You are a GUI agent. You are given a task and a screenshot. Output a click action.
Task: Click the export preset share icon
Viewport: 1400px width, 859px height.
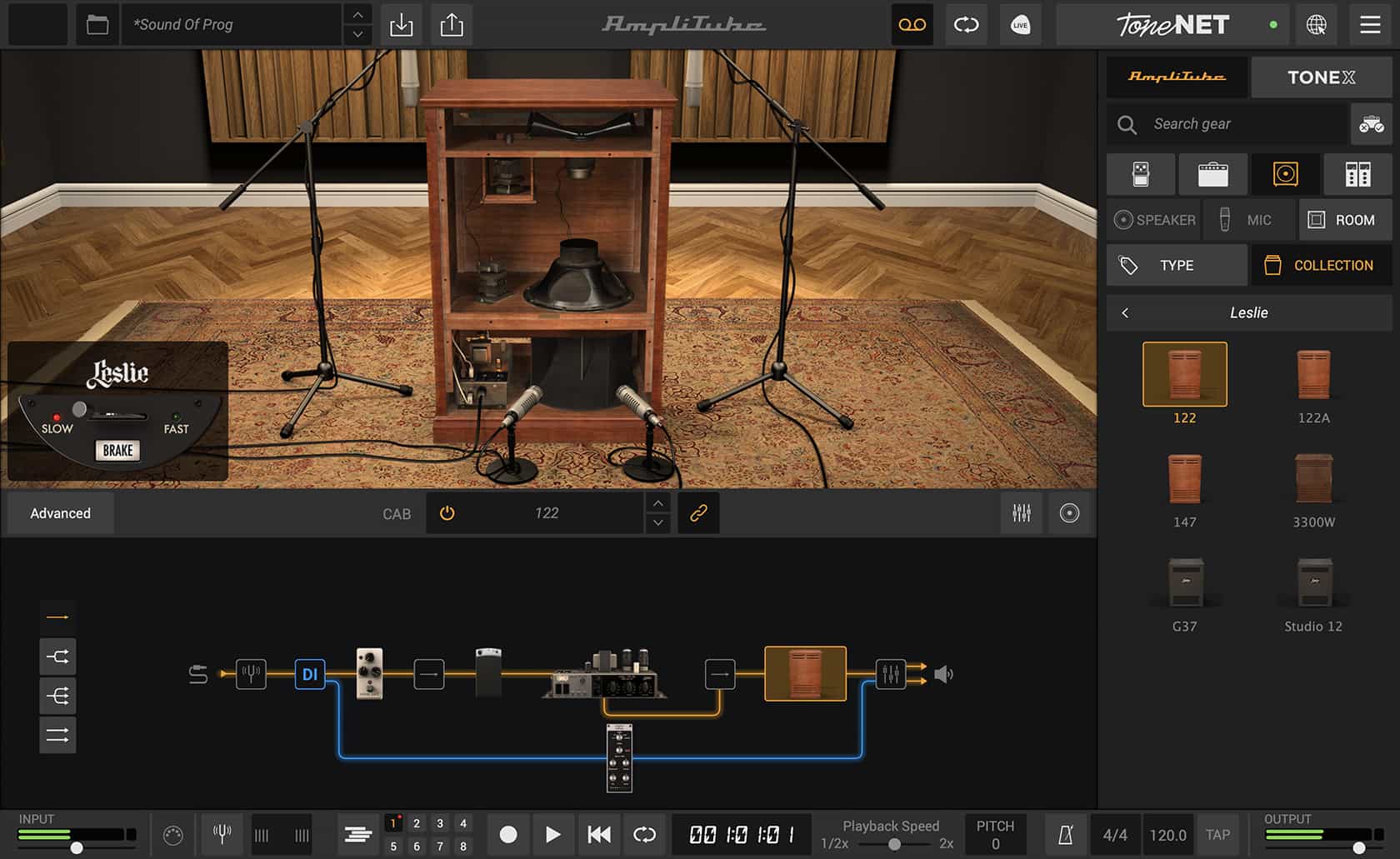pyautogui.click(x=452, y=25)
